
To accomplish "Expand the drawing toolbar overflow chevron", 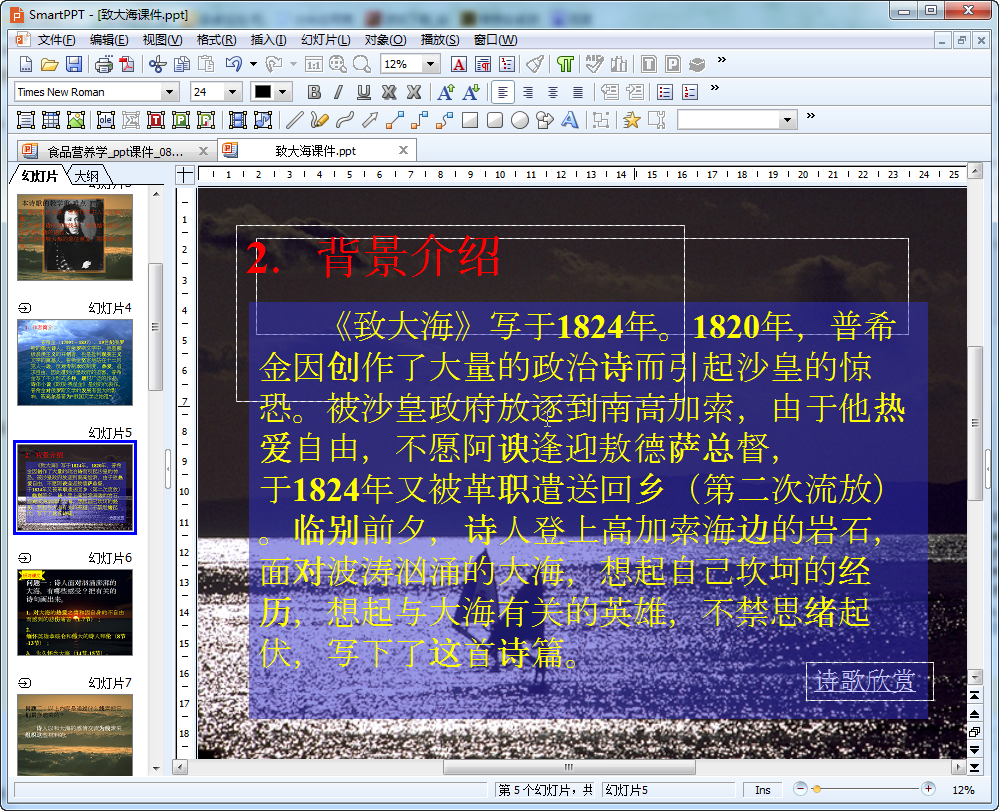I will tap(810, 116).
